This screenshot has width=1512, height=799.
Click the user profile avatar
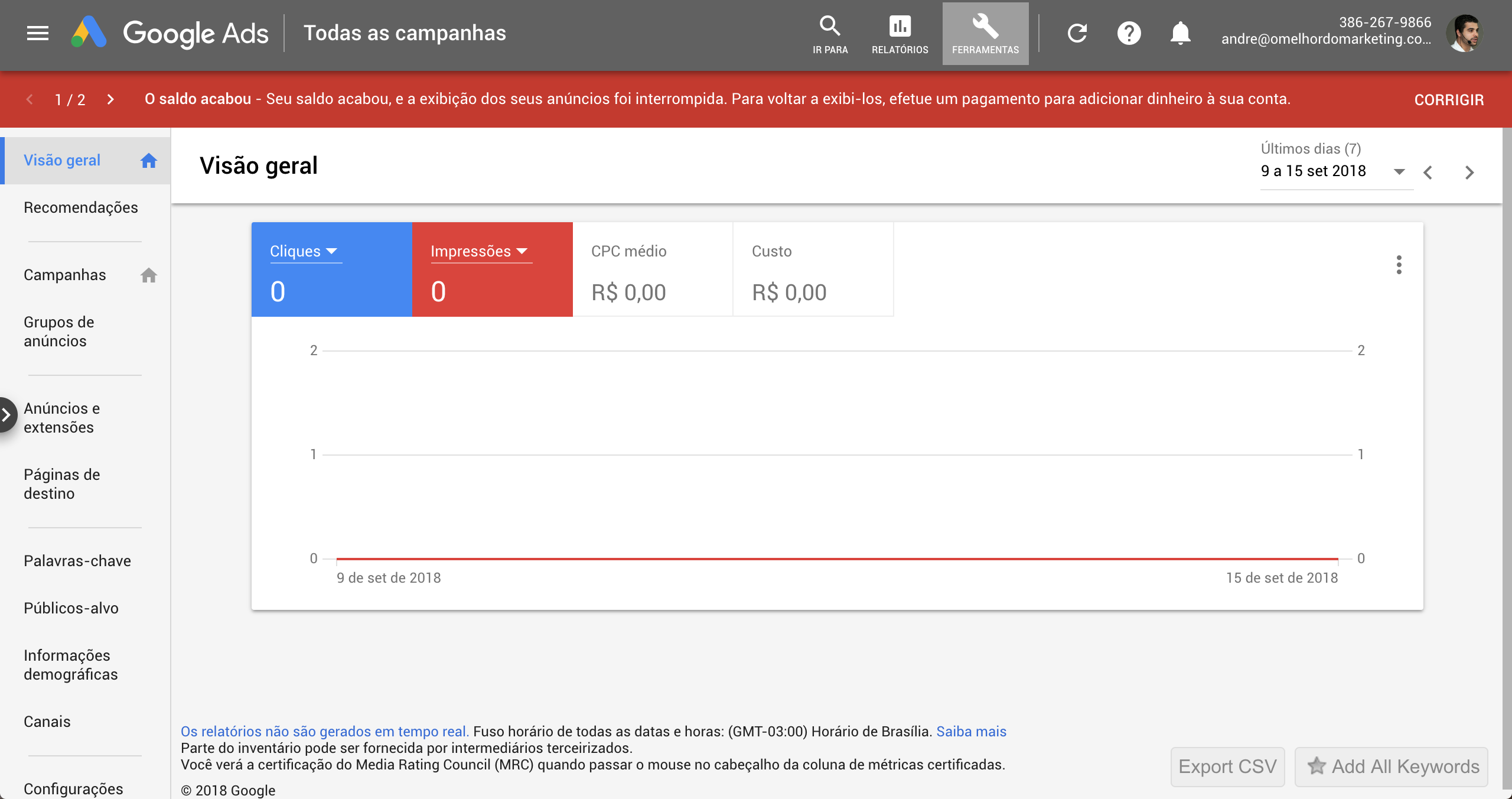1464,33
